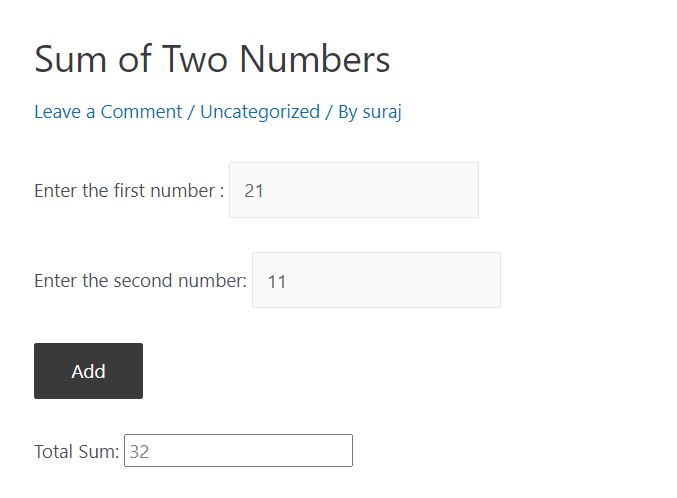This screenshot has width=677, height=498.
Task: Click the result 32 in Total Sum
Action: 139,452
